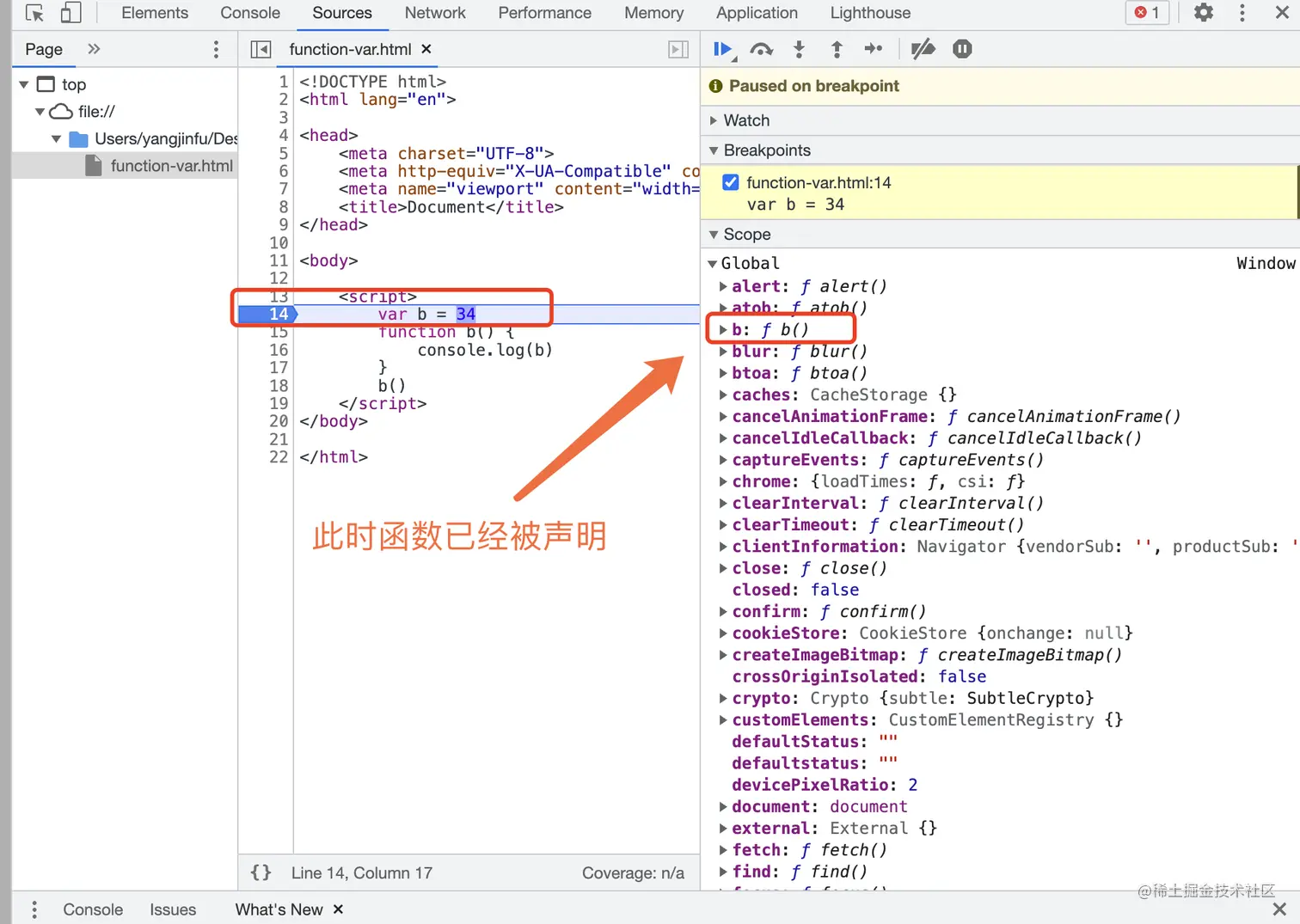
Task: Switch to the Elements panel
Action: pyautogui.click(x=155, y=13)
